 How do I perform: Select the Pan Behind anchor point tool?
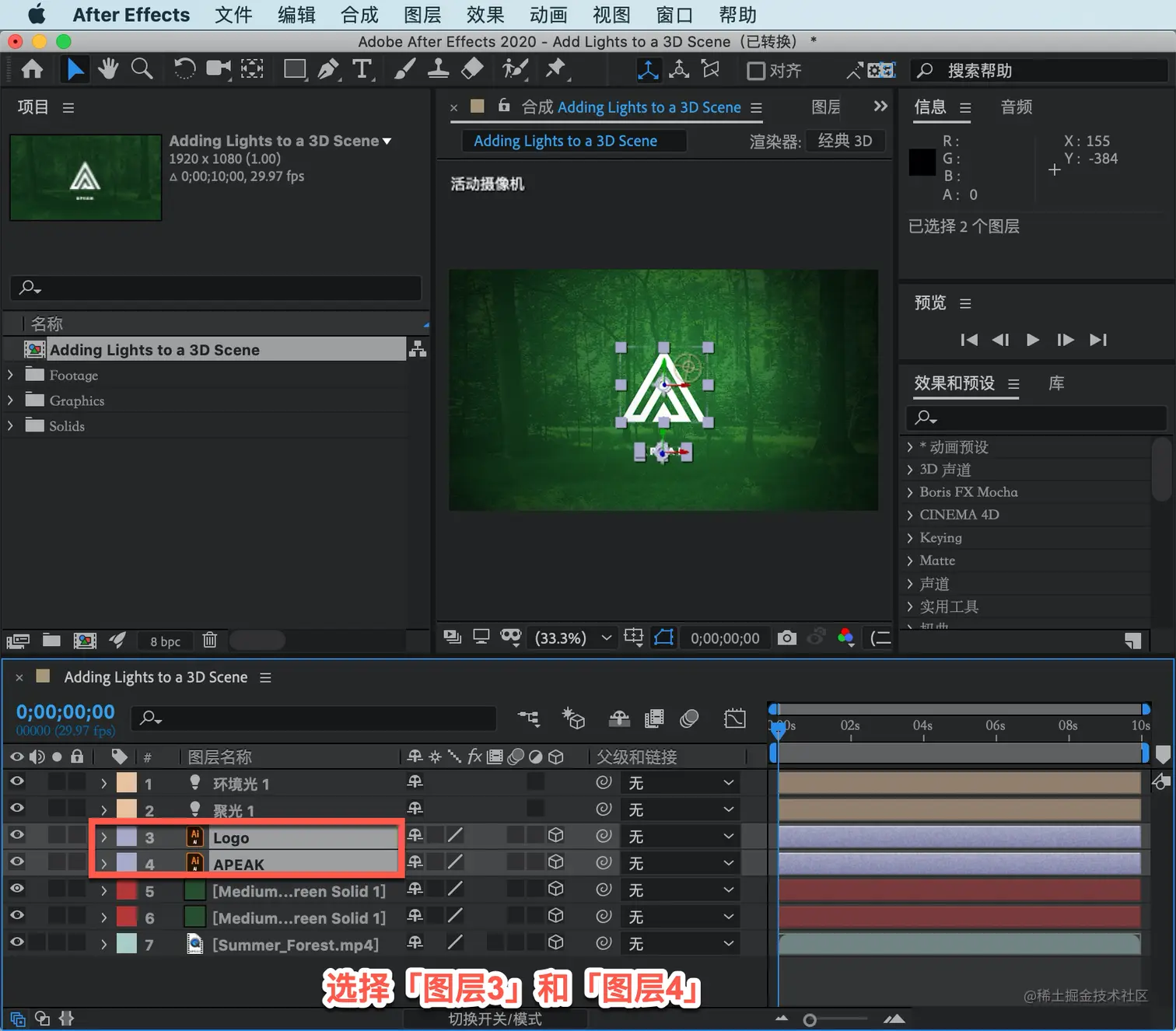252,70
